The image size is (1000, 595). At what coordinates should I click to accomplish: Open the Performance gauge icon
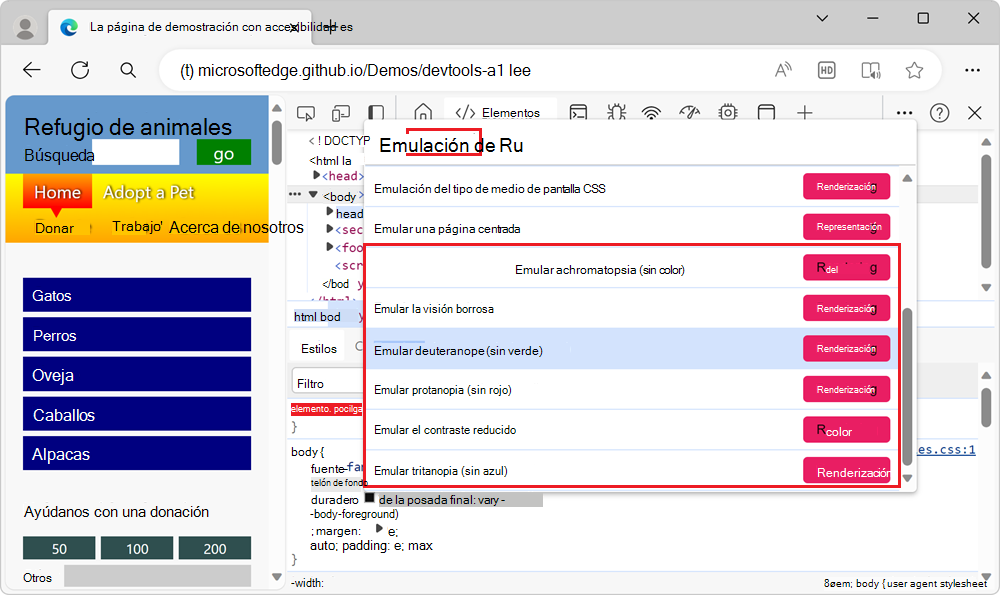(x=689, y=113)
